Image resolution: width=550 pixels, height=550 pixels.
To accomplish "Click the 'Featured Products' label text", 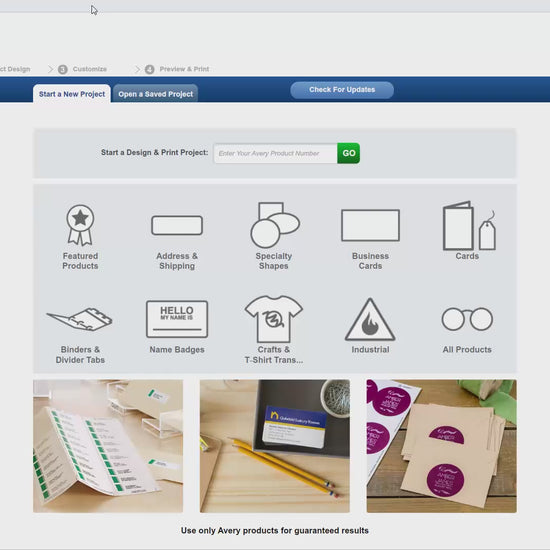I will (x=80, y=261).
